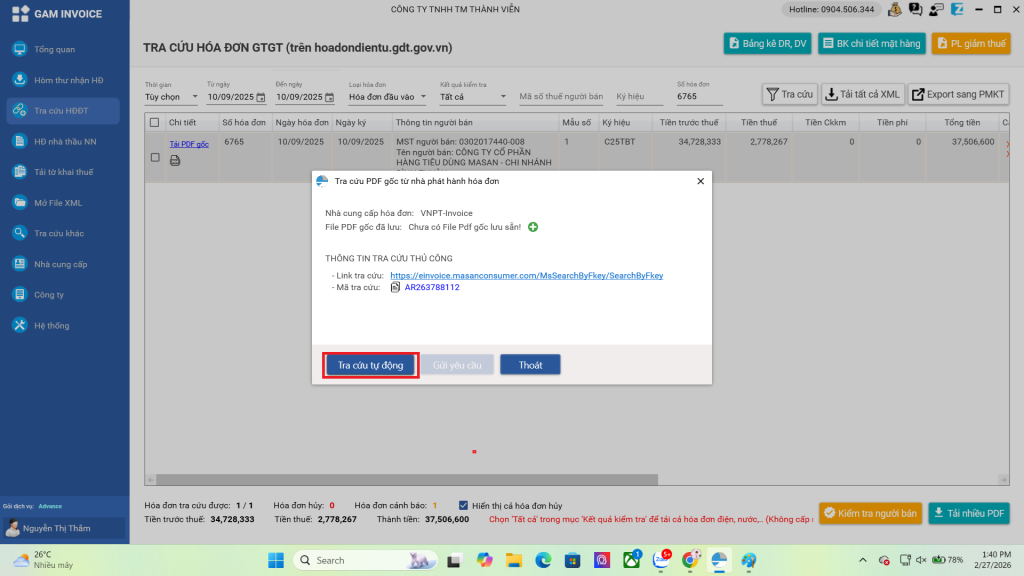Click the 'Tra cứu tự động' button
Image resolution: width=1024 pixels, height=576 pixels.
pos(370,365)
